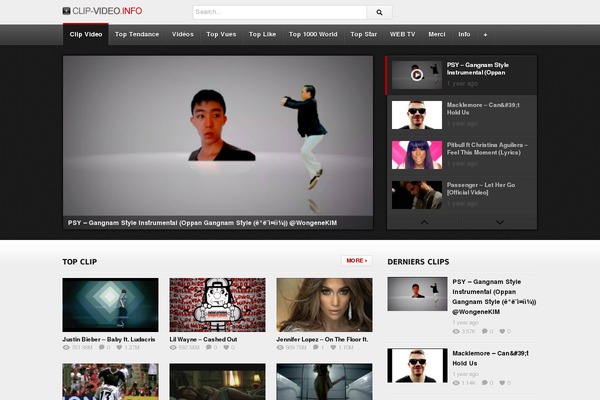
Task: Open the WEB TV menu item
Action: [x=402, y=34]
